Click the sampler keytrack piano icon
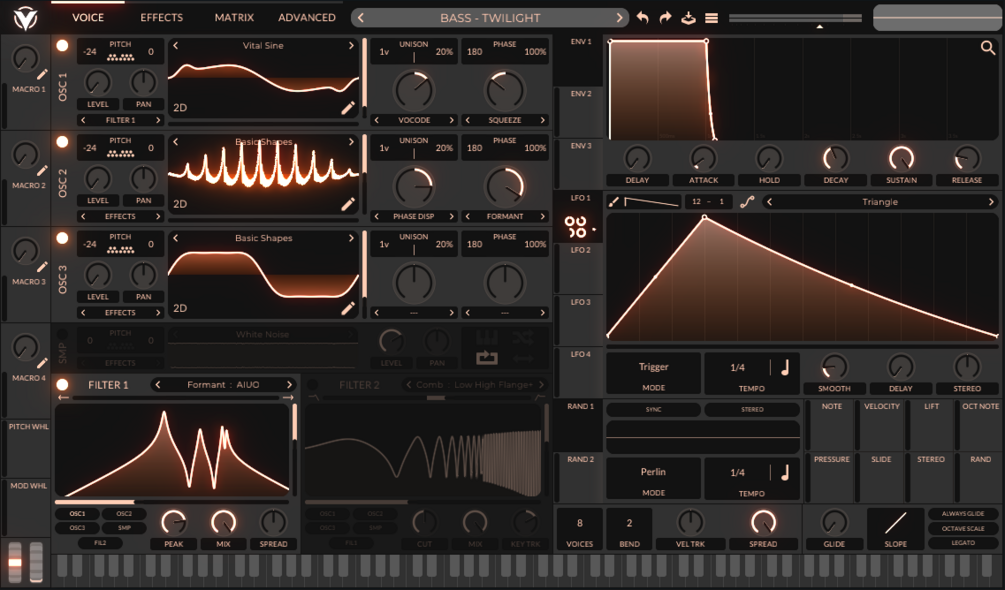 click(487, 337)
